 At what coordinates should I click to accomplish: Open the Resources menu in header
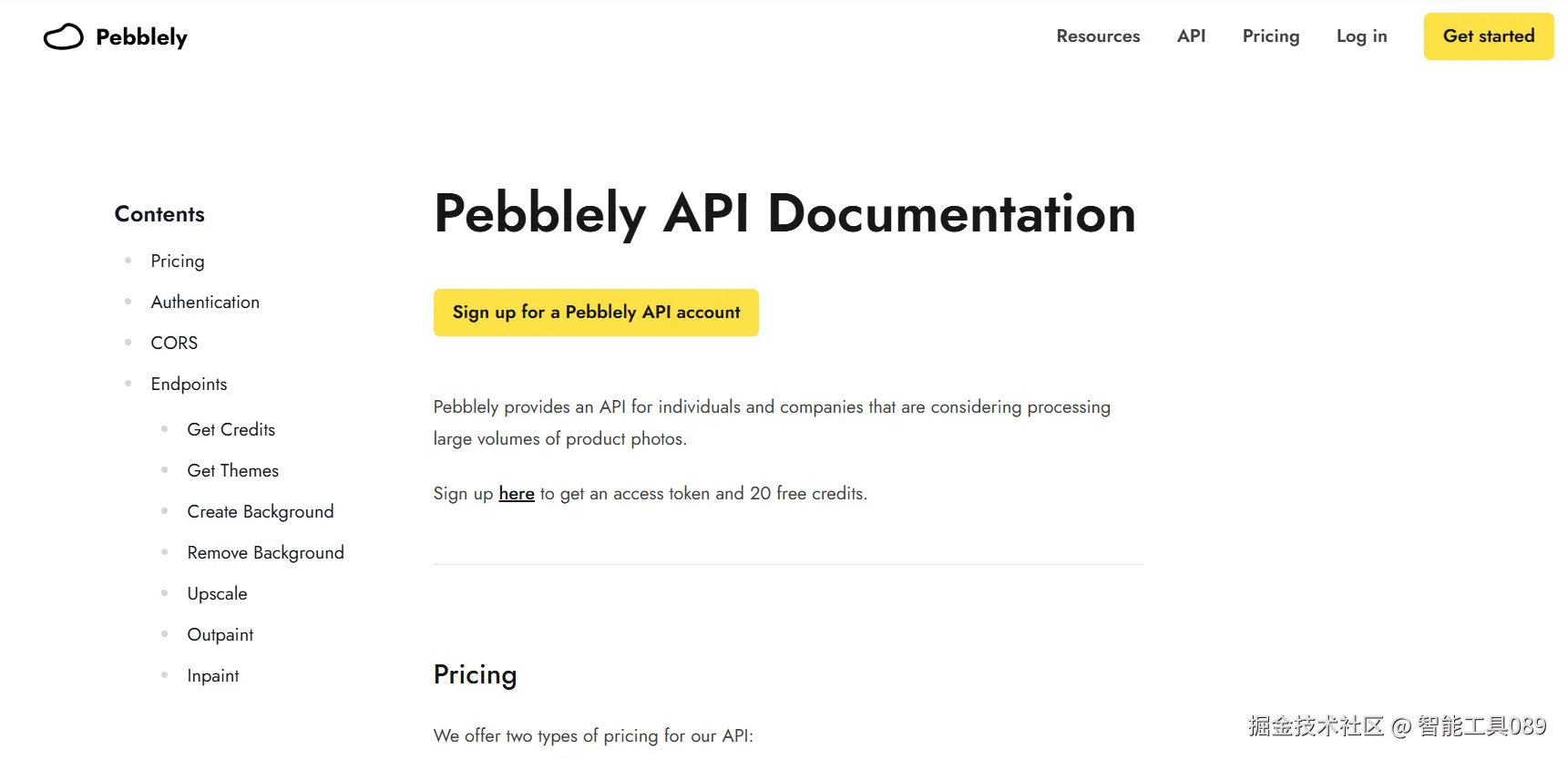tap(1098, 36)
